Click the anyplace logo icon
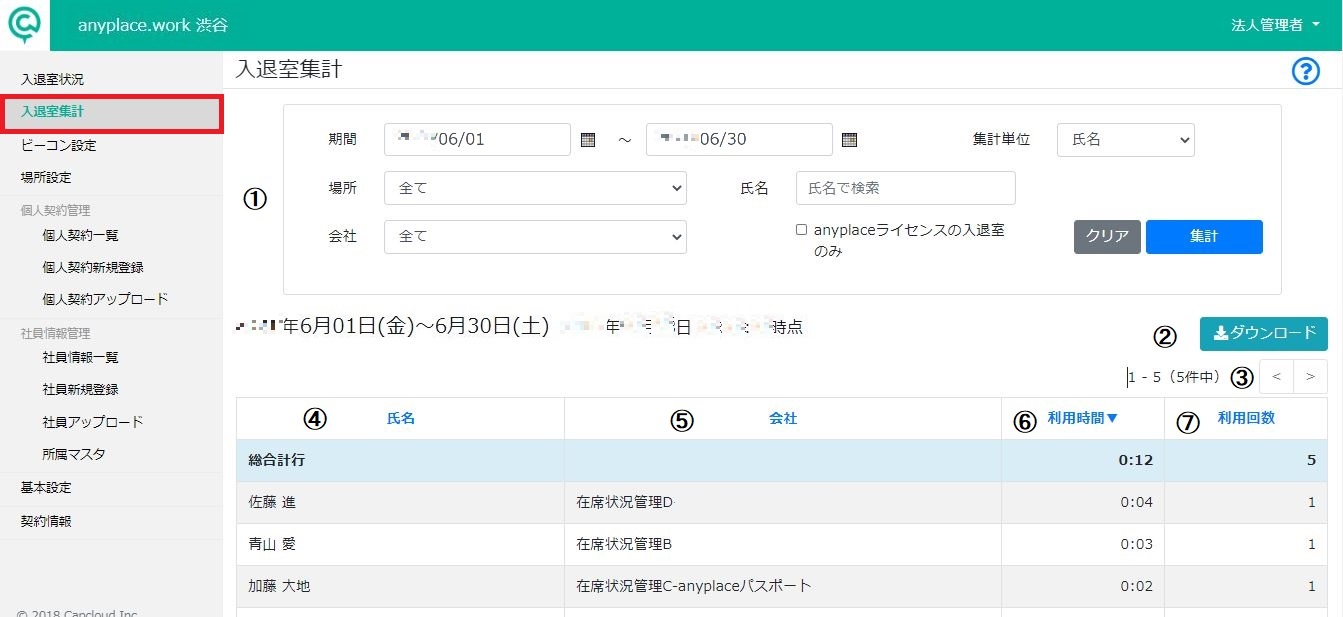The width and height of the screenshot is (1343, 617). tap(24, 25)
